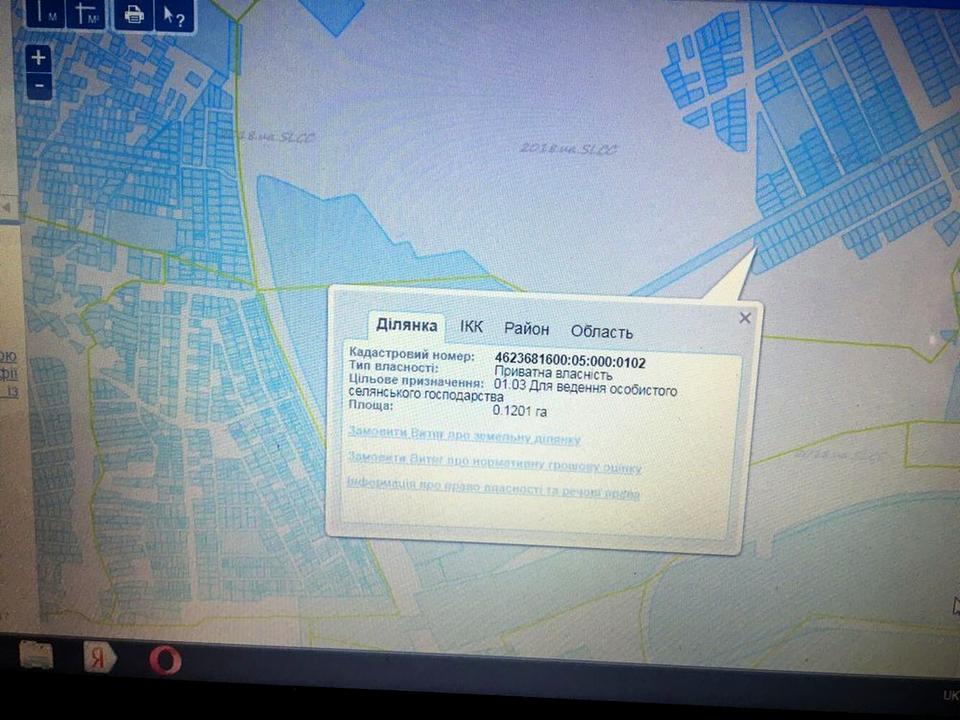Open link about нормативну грошову оцінку extract

[x=494, y=463]
